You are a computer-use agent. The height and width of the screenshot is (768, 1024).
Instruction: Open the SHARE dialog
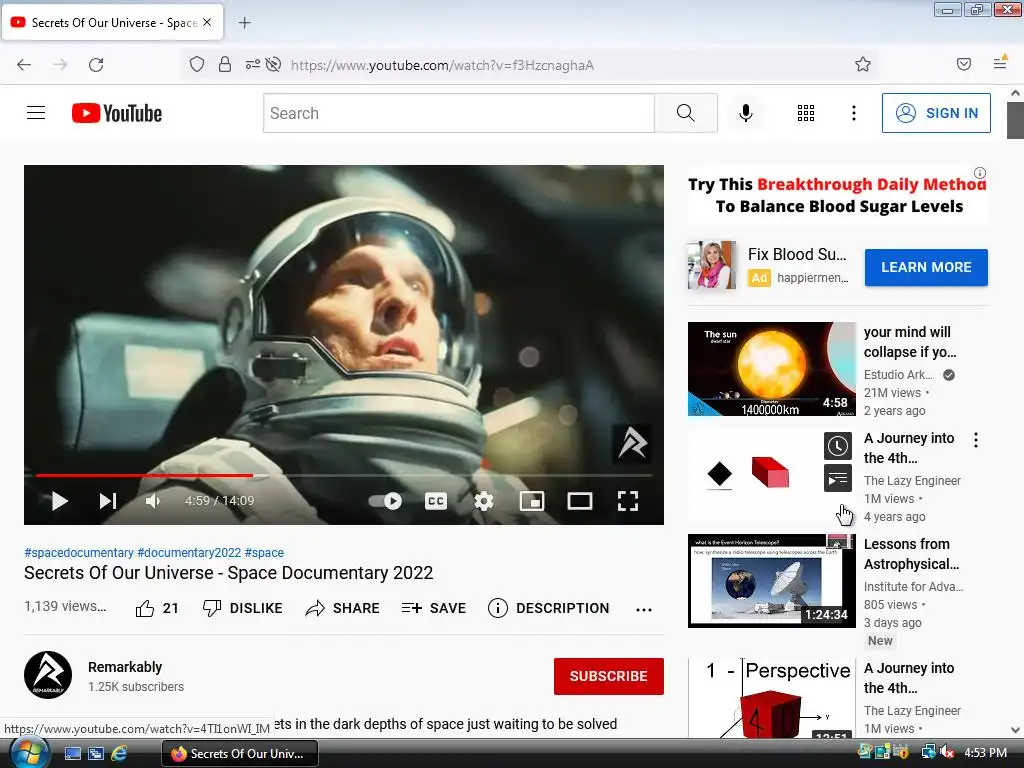(342, 608)
